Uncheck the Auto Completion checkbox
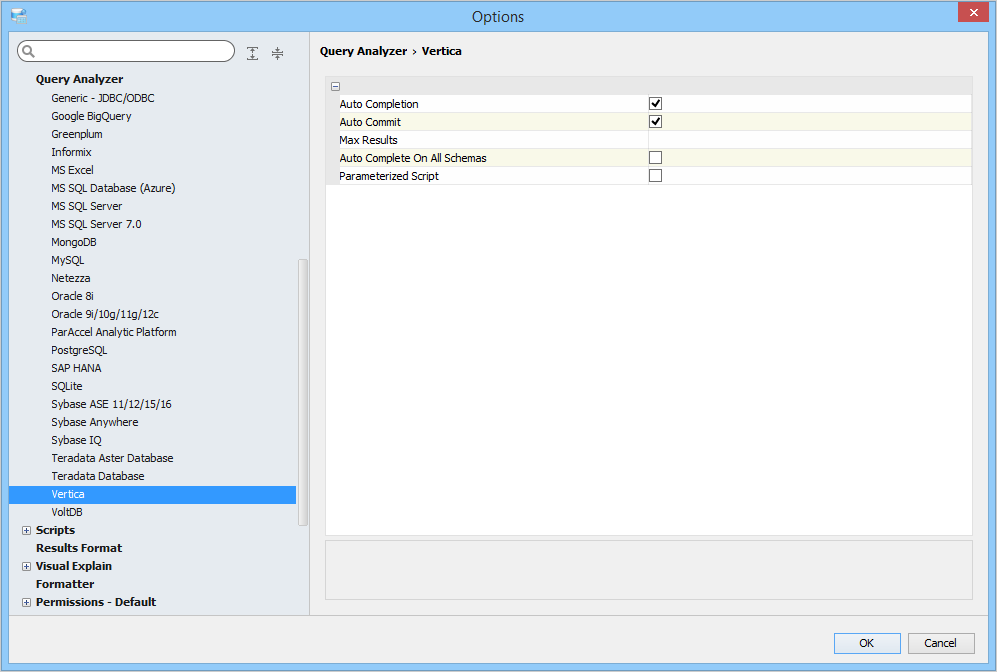Viewport: 997px width, 672px height. pos(655,104)
